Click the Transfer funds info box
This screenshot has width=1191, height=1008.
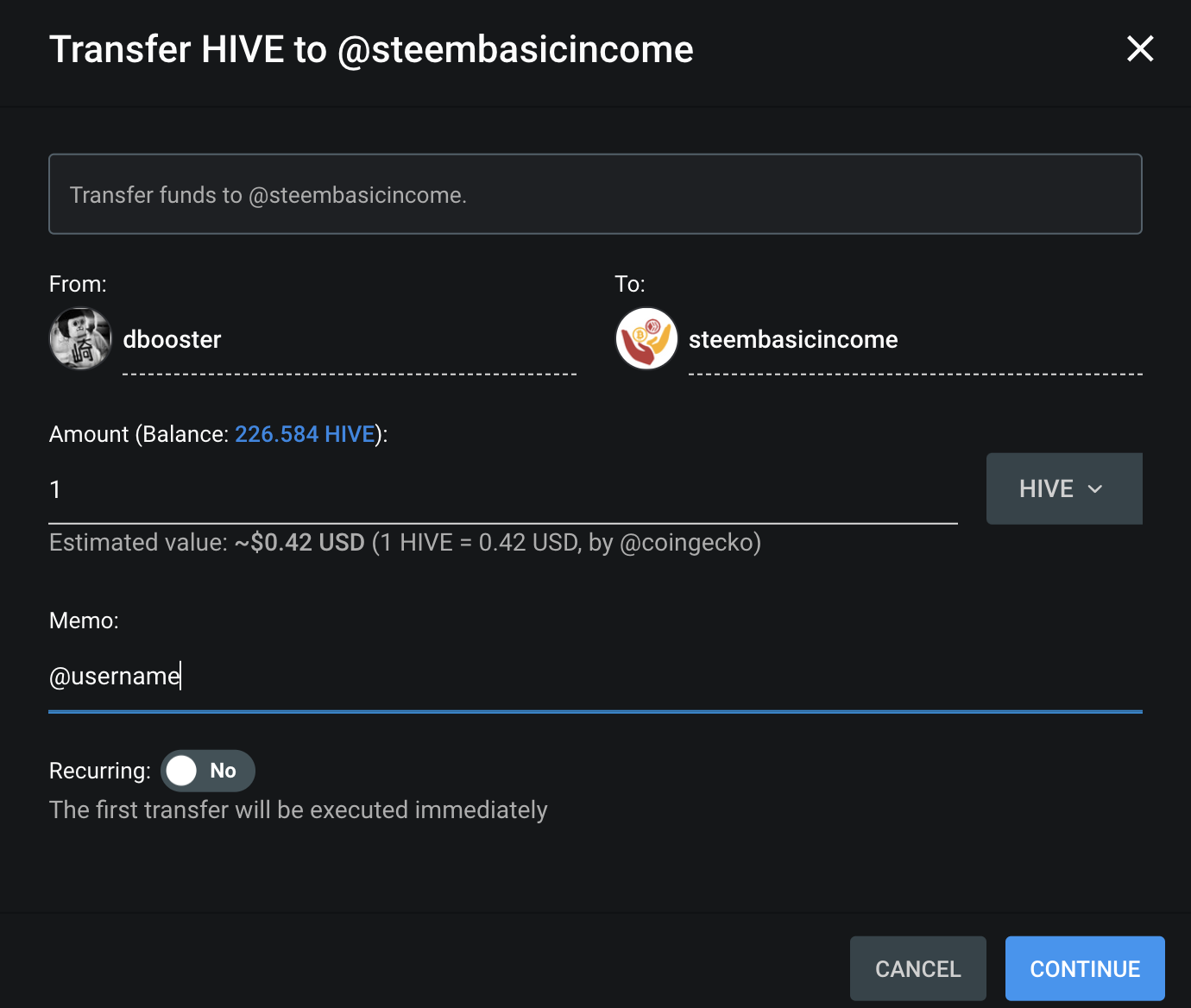595,194
